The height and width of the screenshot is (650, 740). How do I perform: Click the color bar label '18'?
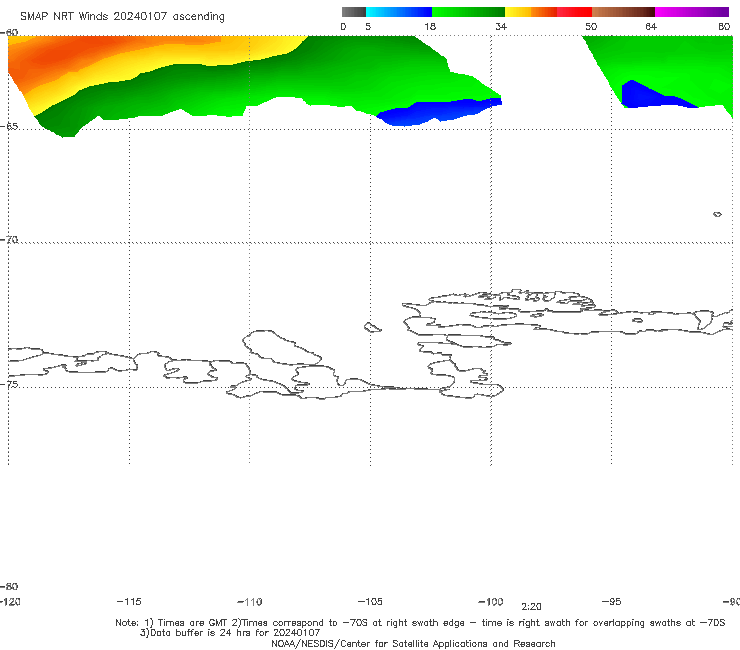tap(430, 27)
